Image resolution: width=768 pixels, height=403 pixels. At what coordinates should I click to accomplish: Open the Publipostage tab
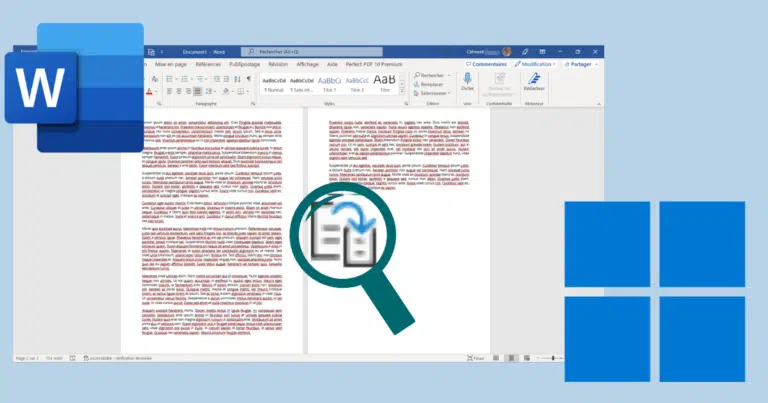coord(245,64)
